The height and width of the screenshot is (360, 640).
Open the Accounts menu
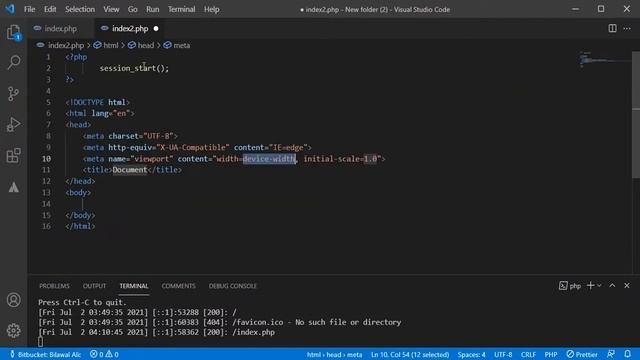click(13, 300)
